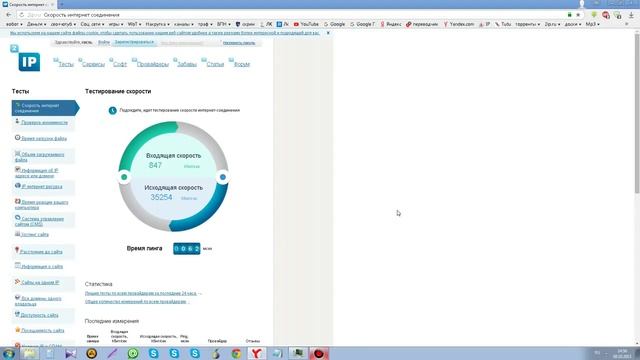The height and width of the screenshot is (360, 640).
Task: Open the red recorder taskbar icon
Action: point(319,353)
